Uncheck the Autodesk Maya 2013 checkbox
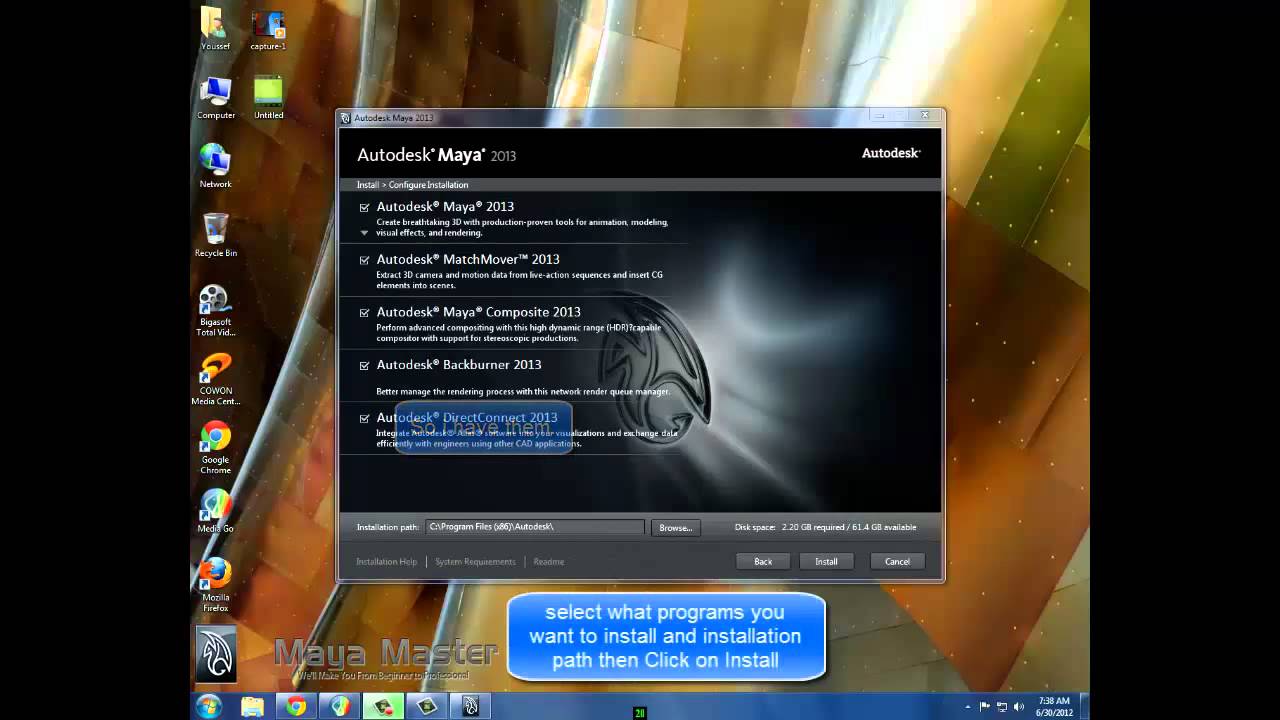1280x720 pixels. (365, 208)
